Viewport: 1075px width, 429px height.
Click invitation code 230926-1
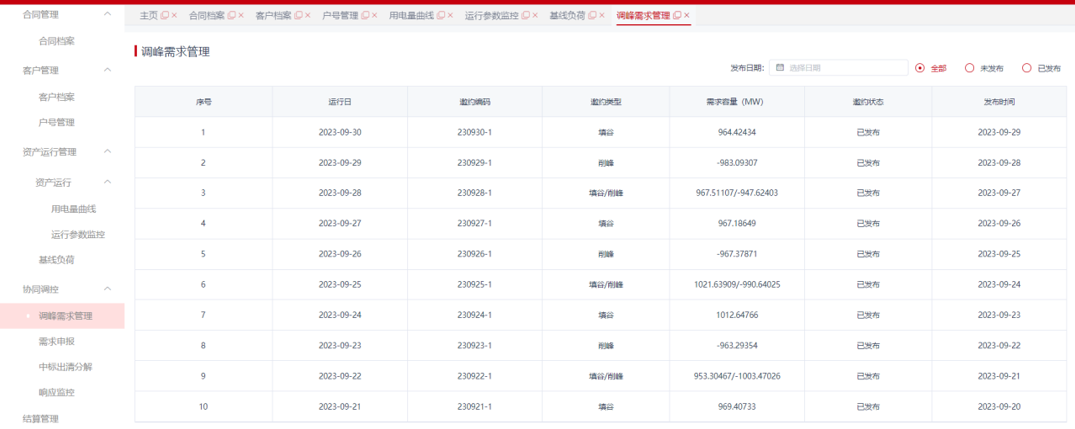pos(474,254)
